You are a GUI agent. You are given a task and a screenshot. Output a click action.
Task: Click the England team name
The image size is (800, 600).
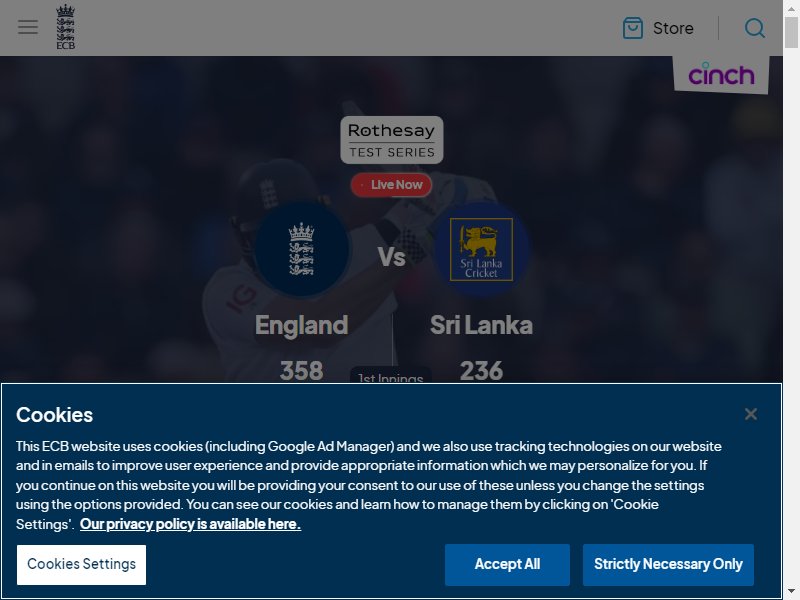tap(302, 325)
